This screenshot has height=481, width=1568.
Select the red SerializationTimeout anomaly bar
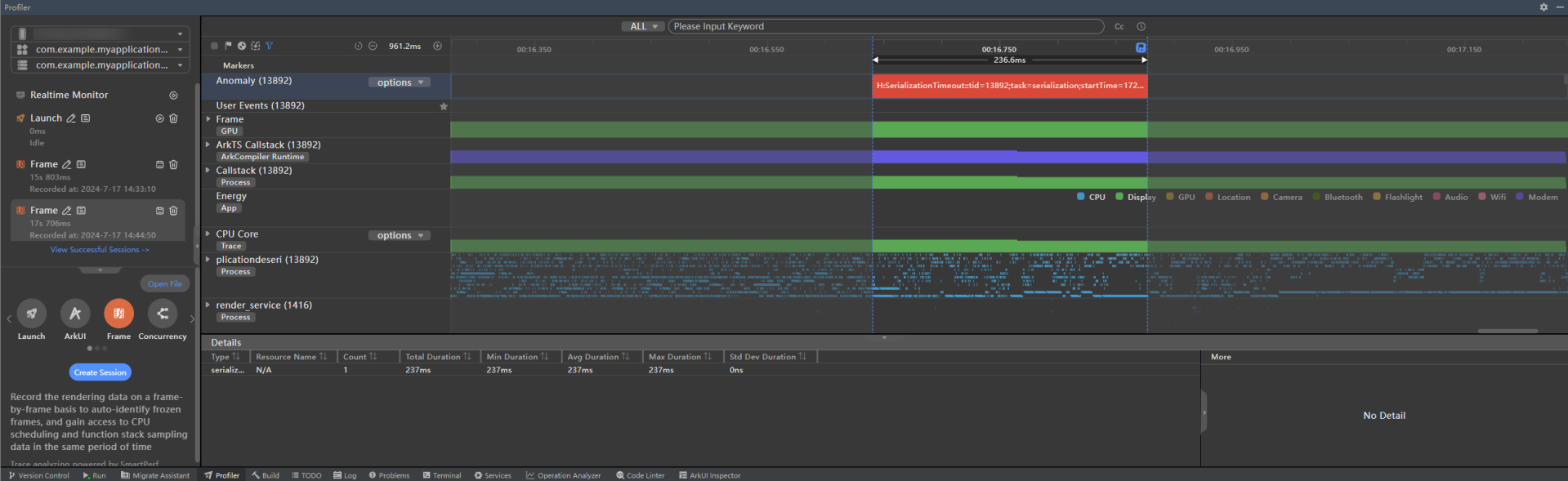tap(1010, 86)
